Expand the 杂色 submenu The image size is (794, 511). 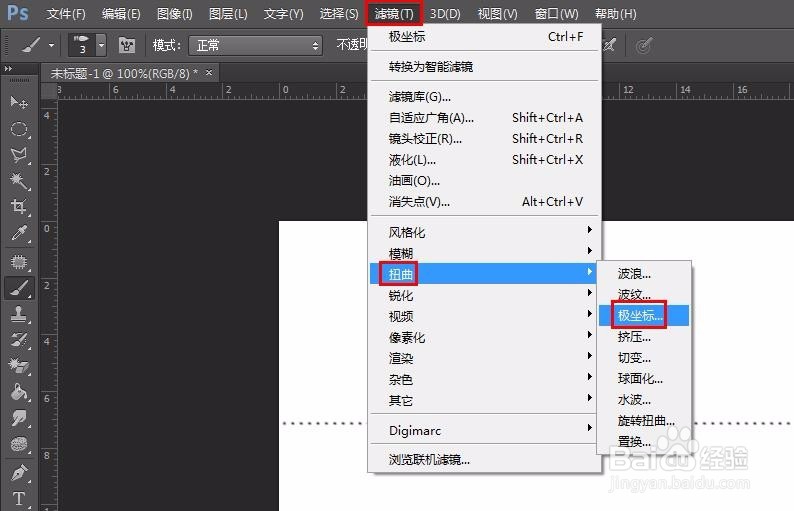(x=485, y=379)
